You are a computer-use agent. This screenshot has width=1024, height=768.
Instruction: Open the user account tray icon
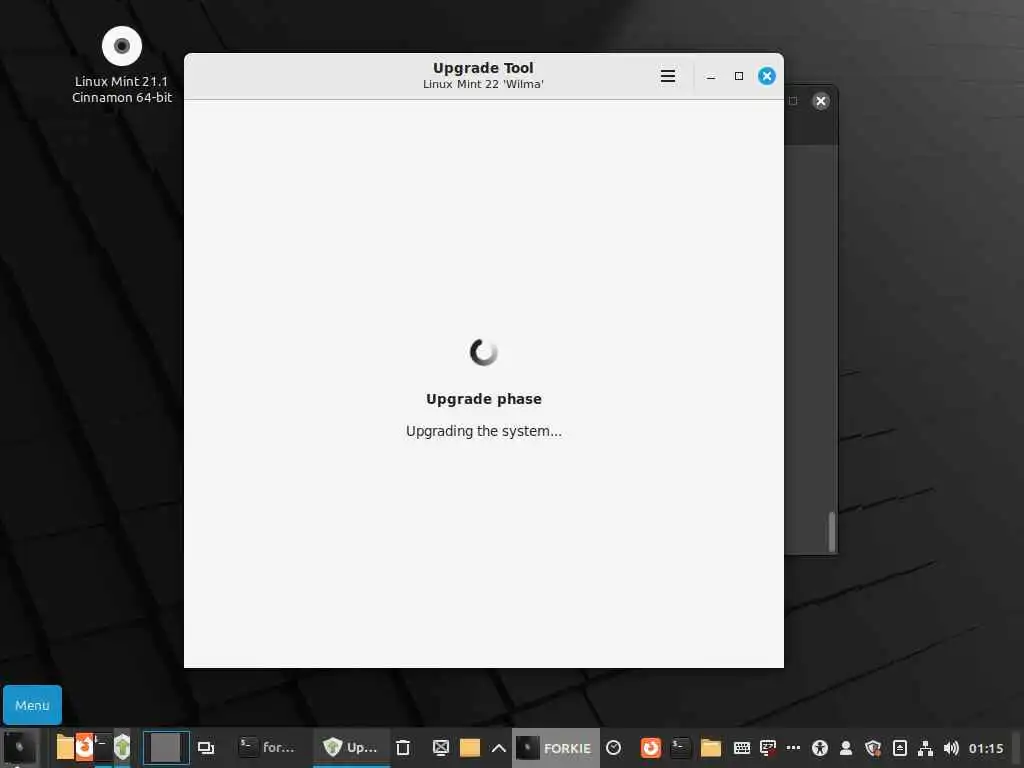(x=846, y=748)
